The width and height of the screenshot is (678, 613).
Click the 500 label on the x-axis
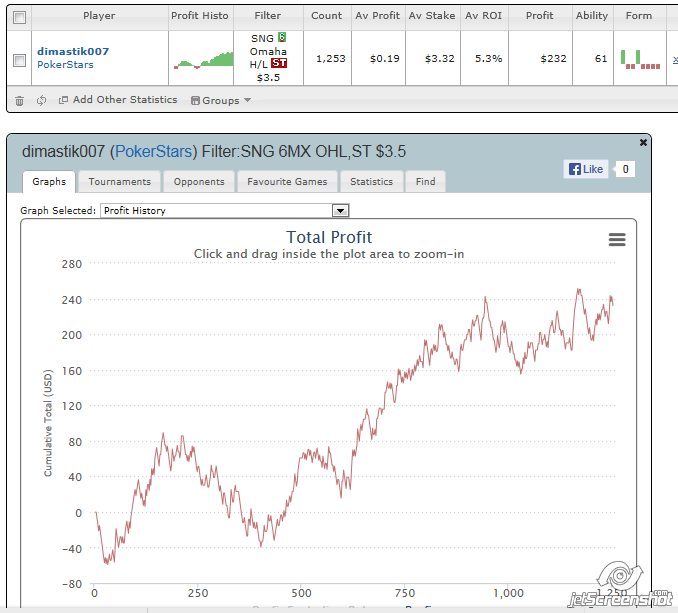tap(301, 593)
